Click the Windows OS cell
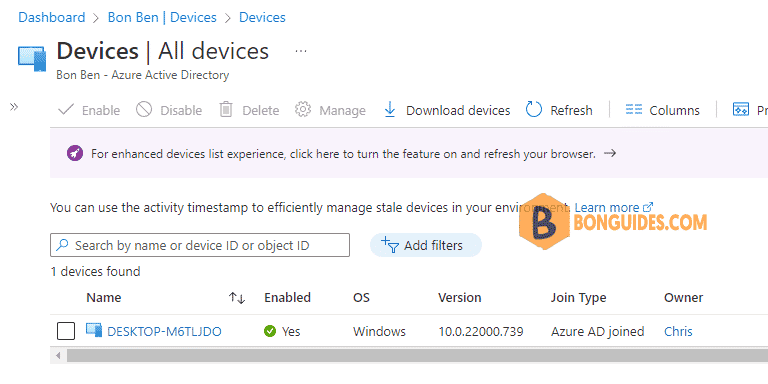Screen dimensions: 768x384 click(x=379, y=332)
